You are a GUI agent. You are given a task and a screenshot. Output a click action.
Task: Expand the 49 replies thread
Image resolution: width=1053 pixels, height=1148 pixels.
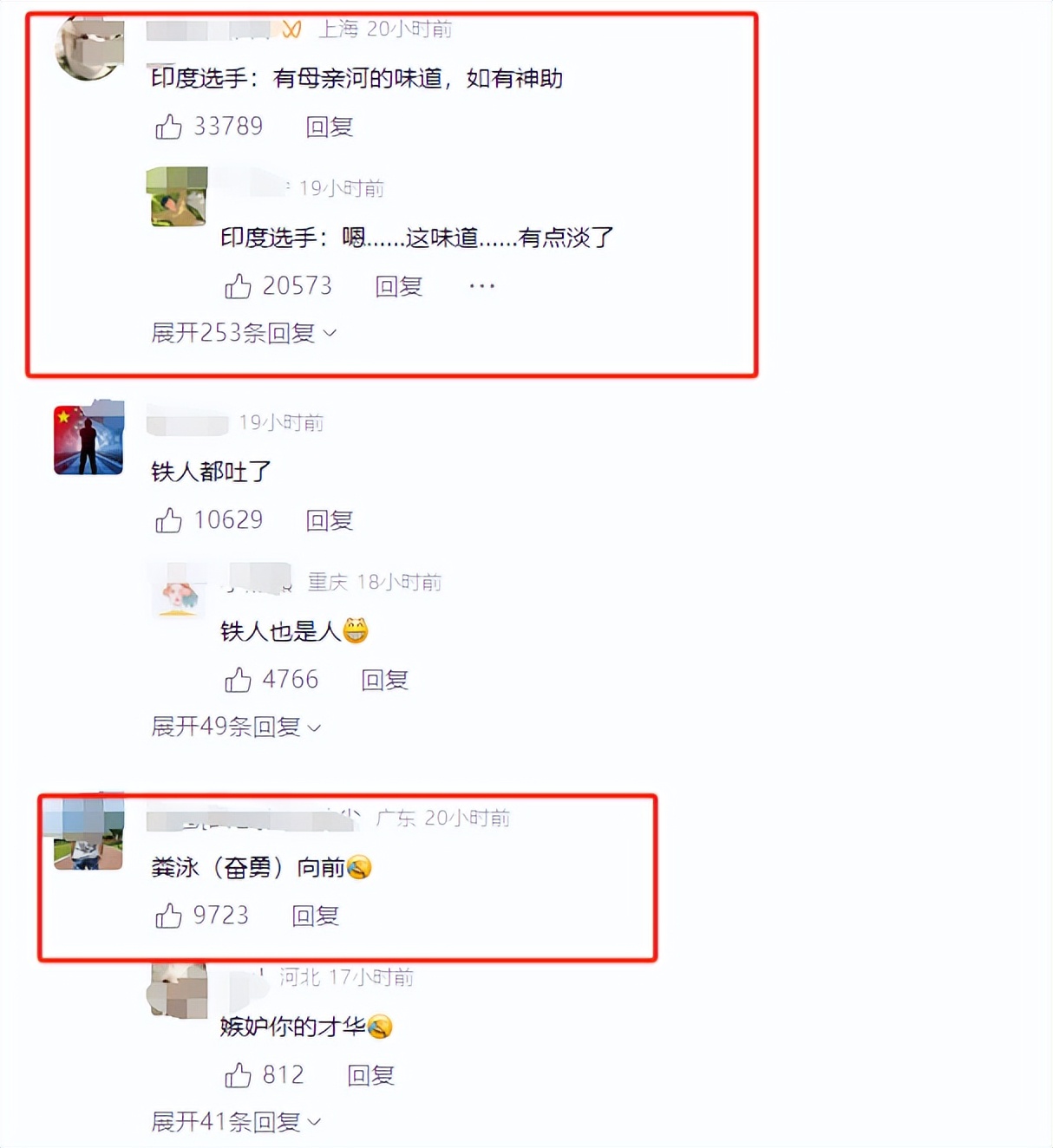236,727
